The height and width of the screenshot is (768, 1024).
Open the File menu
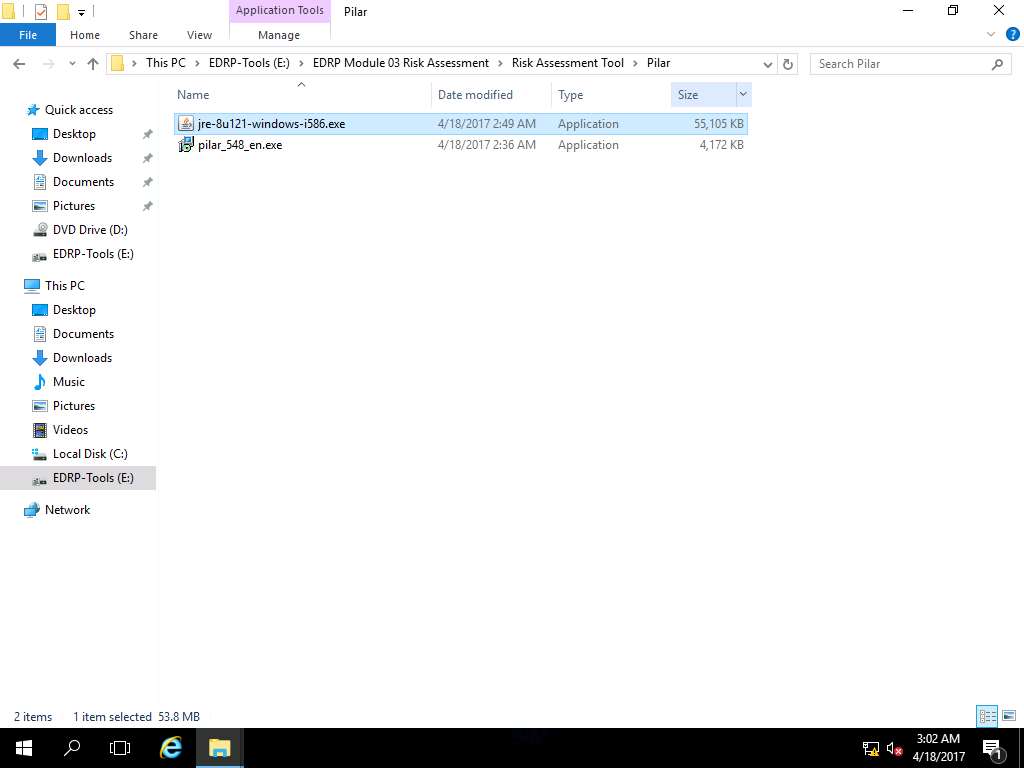[x=28, y=35]
